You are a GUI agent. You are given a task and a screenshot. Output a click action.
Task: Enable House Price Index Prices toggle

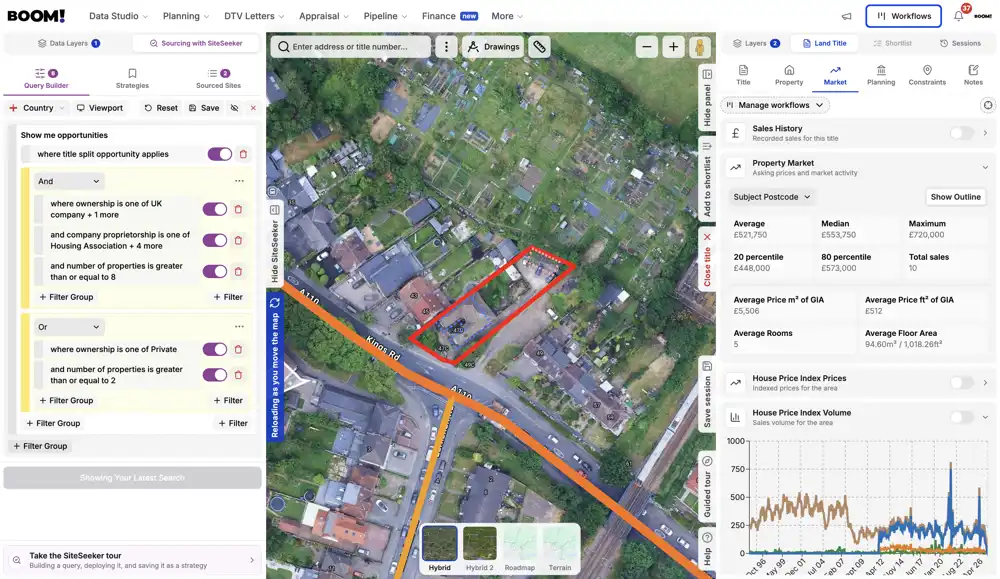[x=962, y=383]
